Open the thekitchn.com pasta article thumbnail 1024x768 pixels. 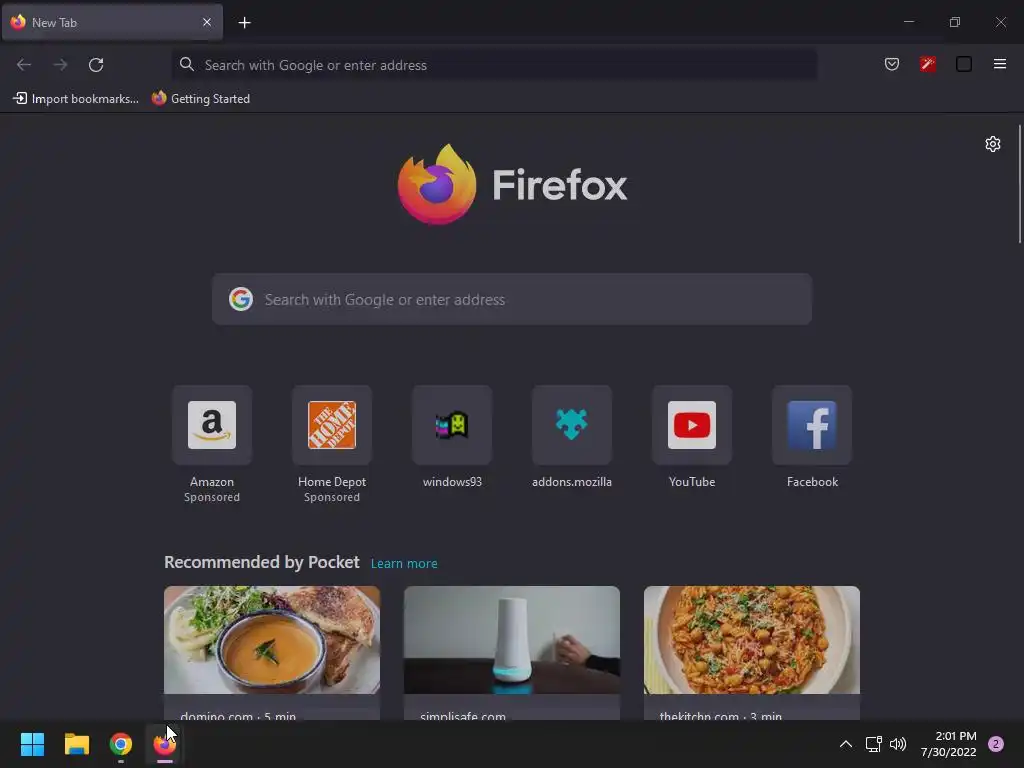(x=752, y=640)
